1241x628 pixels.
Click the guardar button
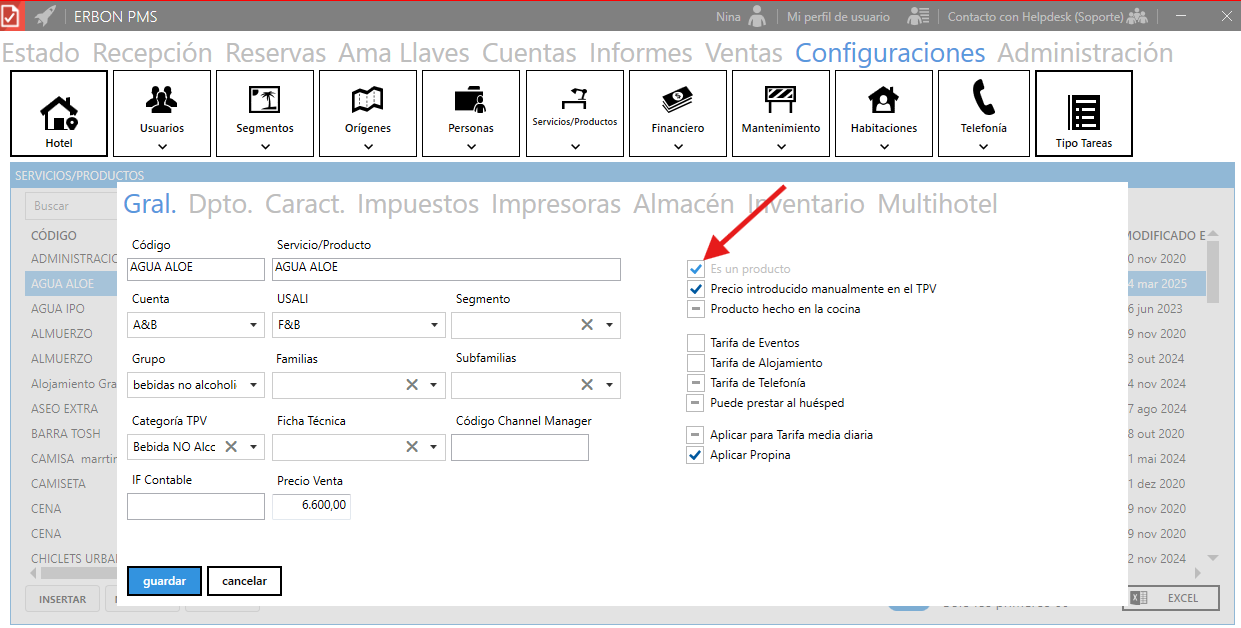pos(164,581)
